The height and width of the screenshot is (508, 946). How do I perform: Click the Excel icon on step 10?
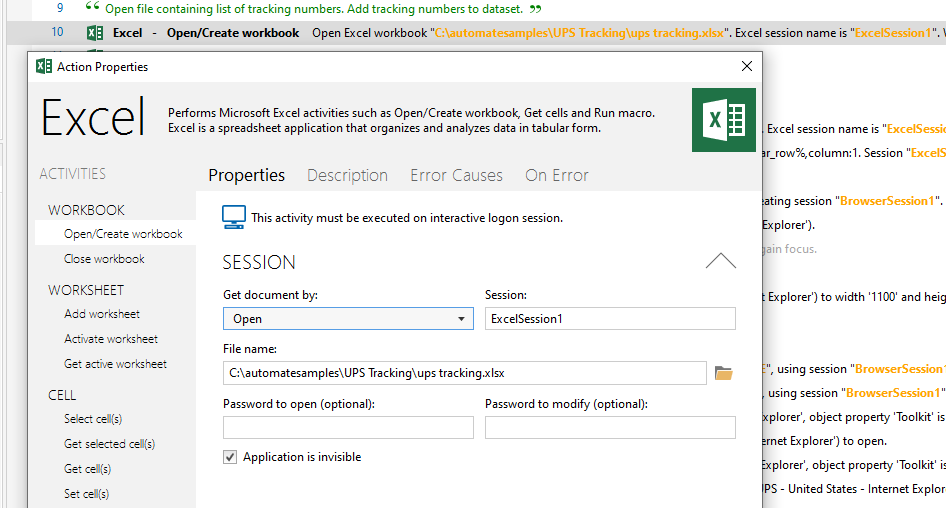pyautogui.click(x=95, y=33)
